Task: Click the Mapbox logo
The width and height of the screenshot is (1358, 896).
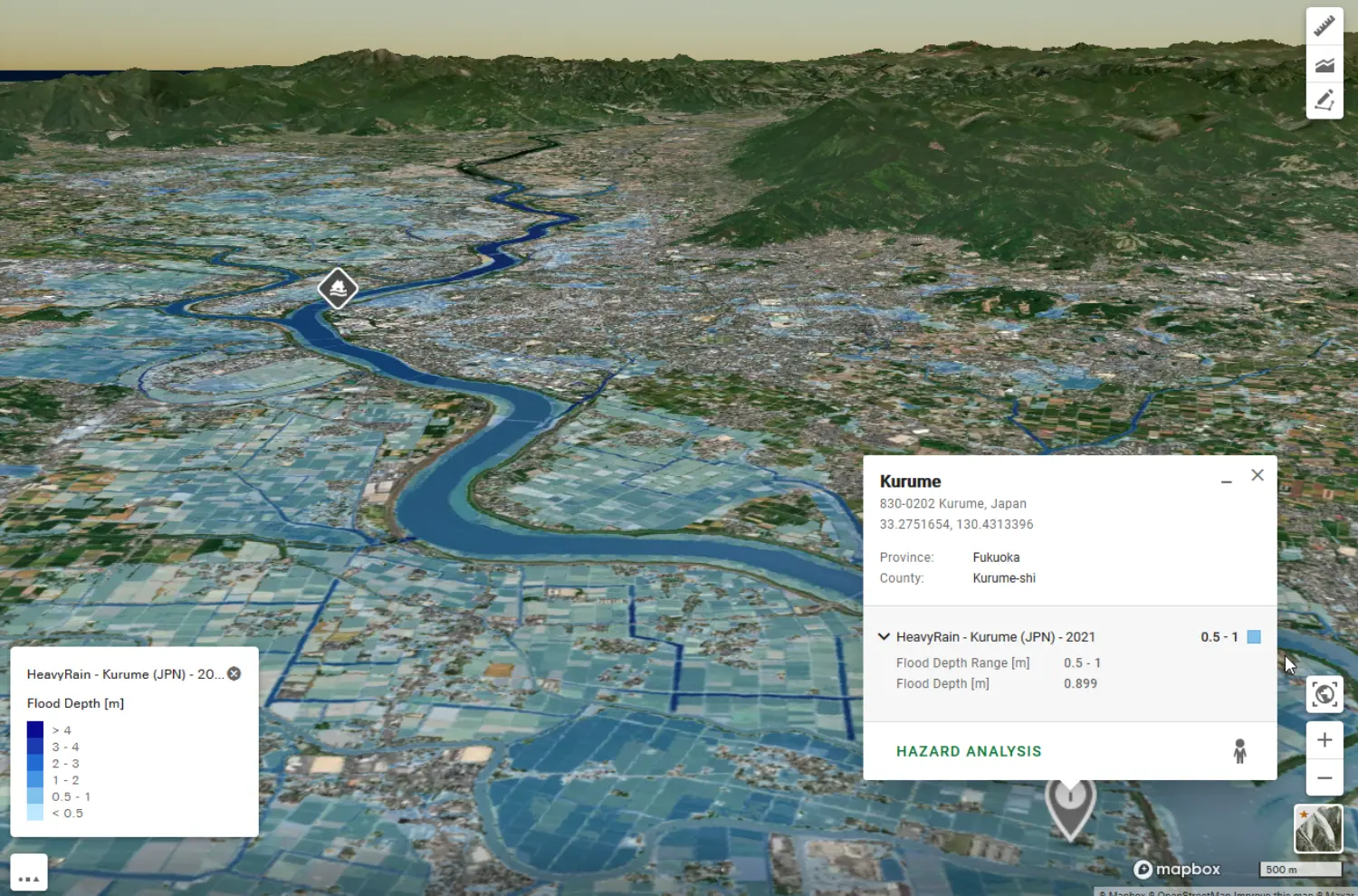Action: coord(1176,869)
